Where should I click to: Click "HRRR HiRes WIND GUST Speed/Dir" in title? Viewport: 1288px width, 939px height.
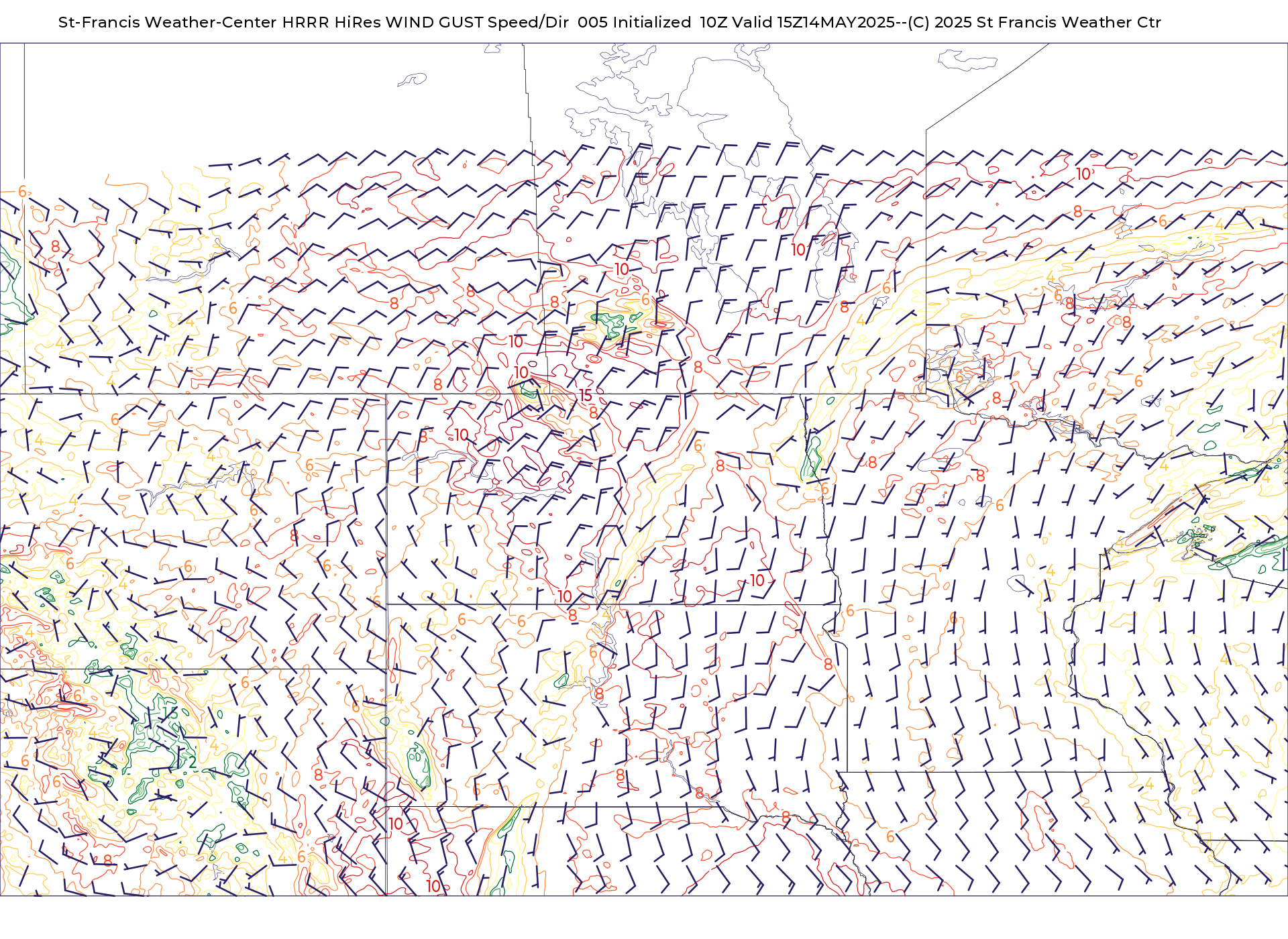[x=425, y=22]
